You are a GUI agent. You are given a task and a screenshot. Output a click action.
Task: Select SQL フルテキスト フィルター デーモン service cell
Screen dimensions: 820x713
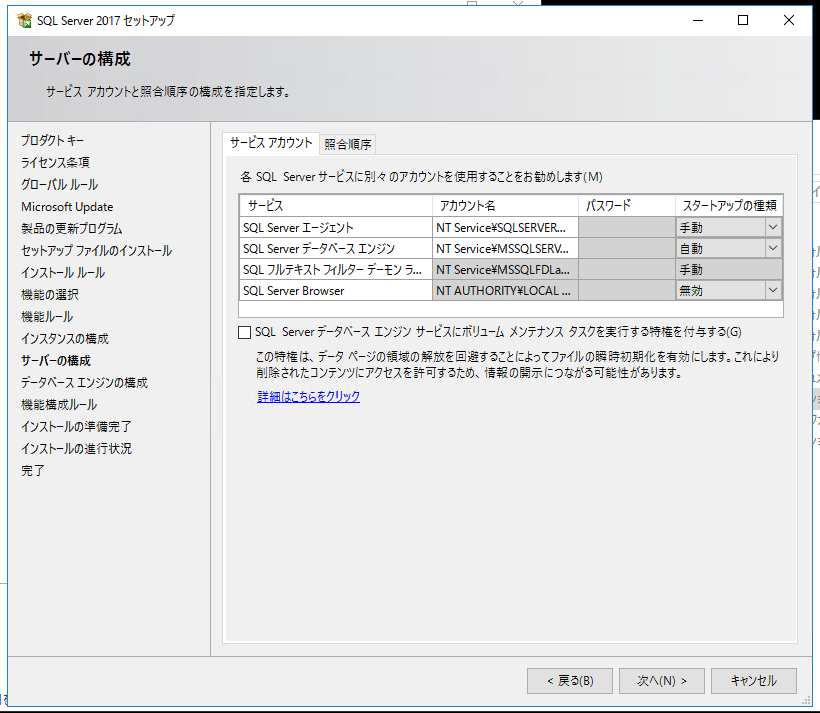tap(336, 269)
